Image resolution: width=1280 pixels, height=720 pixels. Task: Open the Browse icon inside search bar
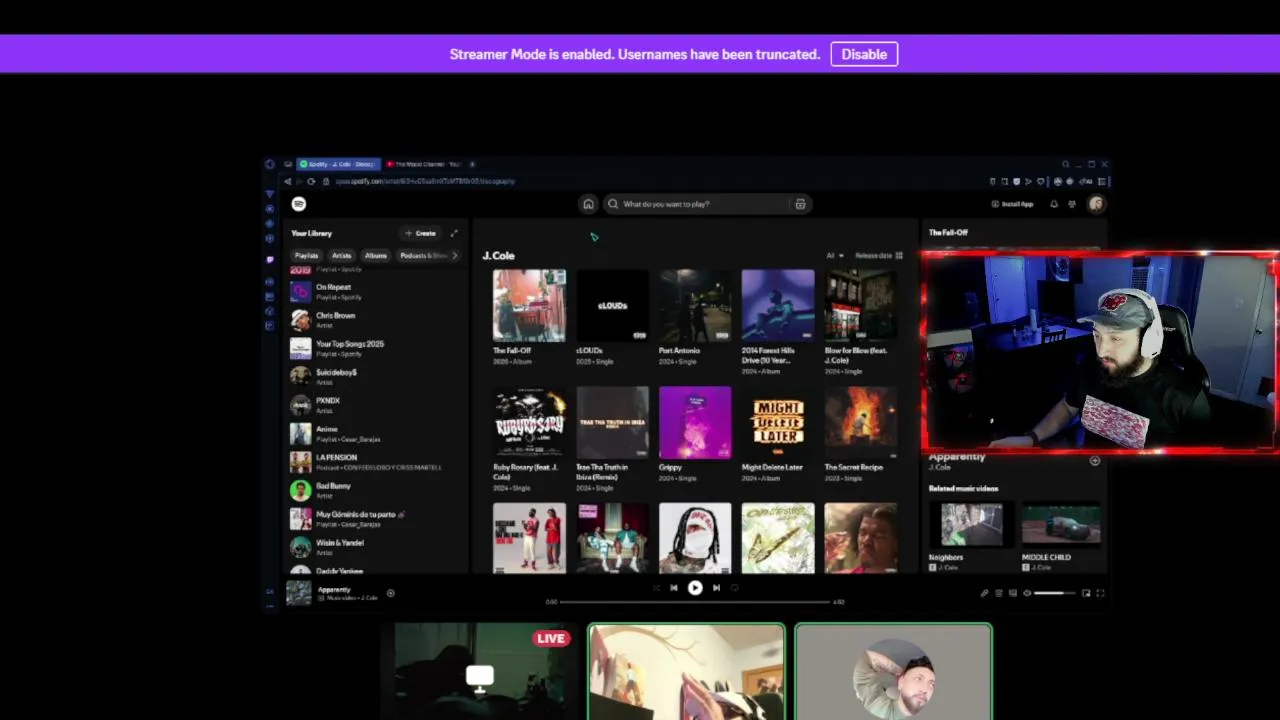[800, 204]
